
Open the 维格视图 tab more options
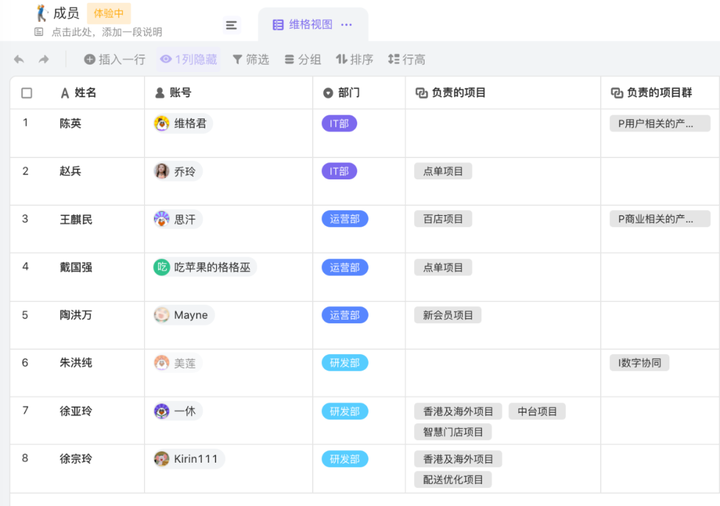[347, 25]
